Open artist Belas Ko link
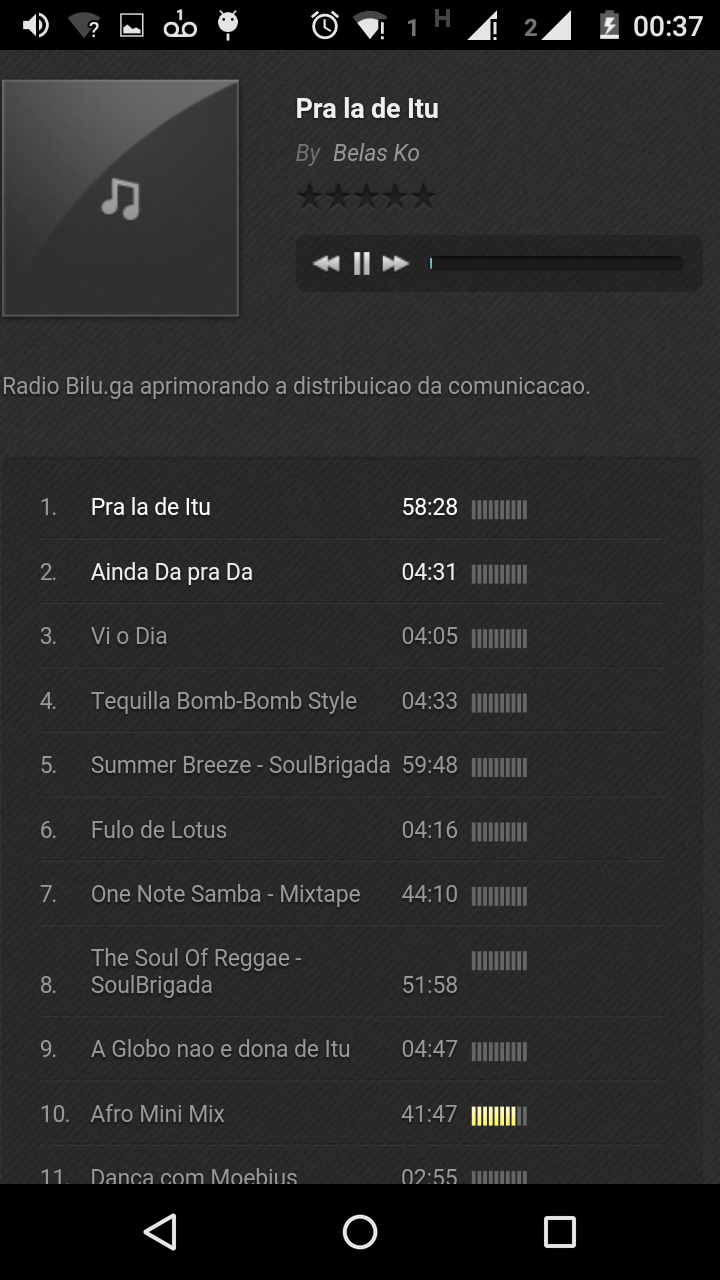The height and width of the screenshot is (1280, 720). point(376,153)
